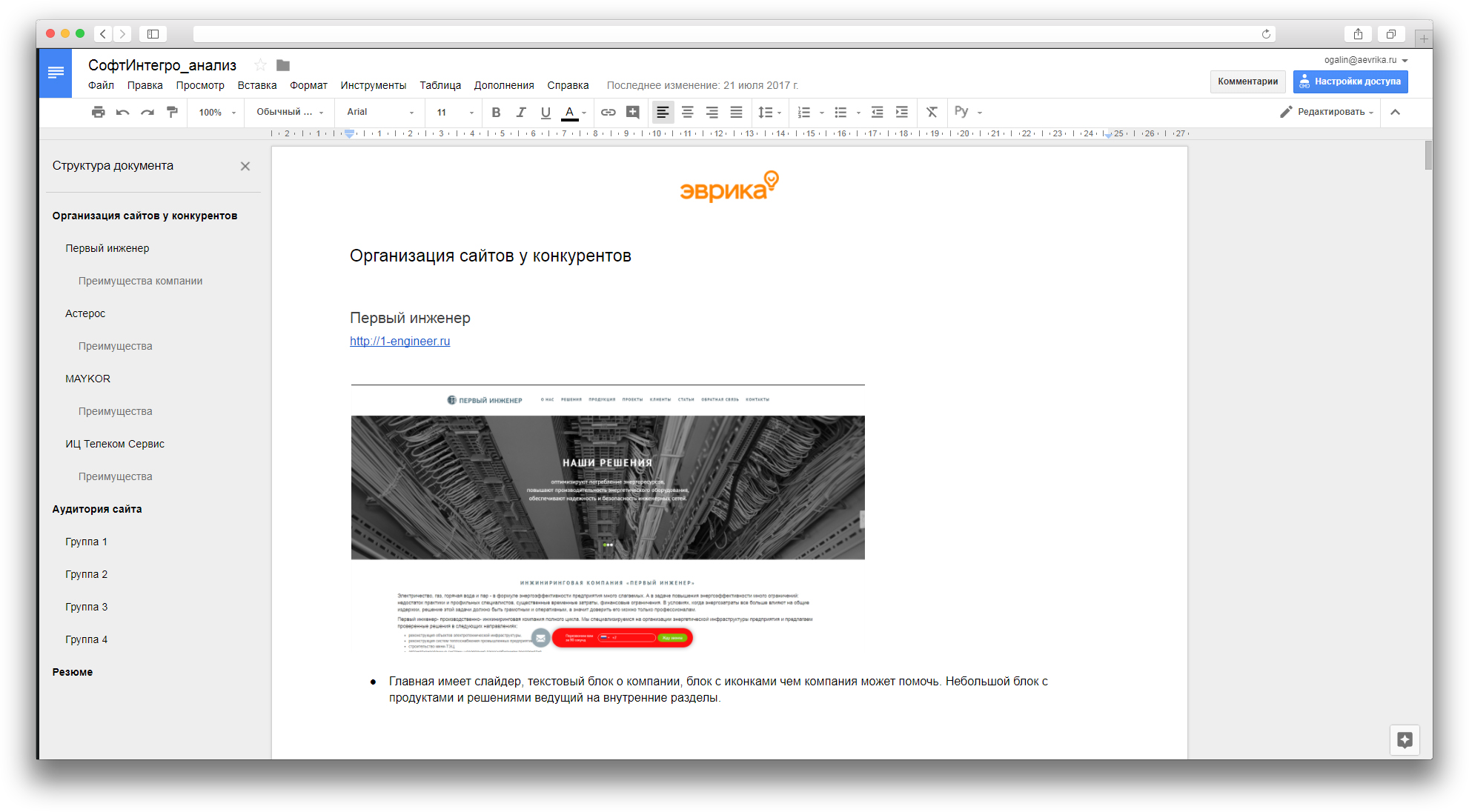Click the browser back arrow
Screen dimensions: 1469x812
103,34
